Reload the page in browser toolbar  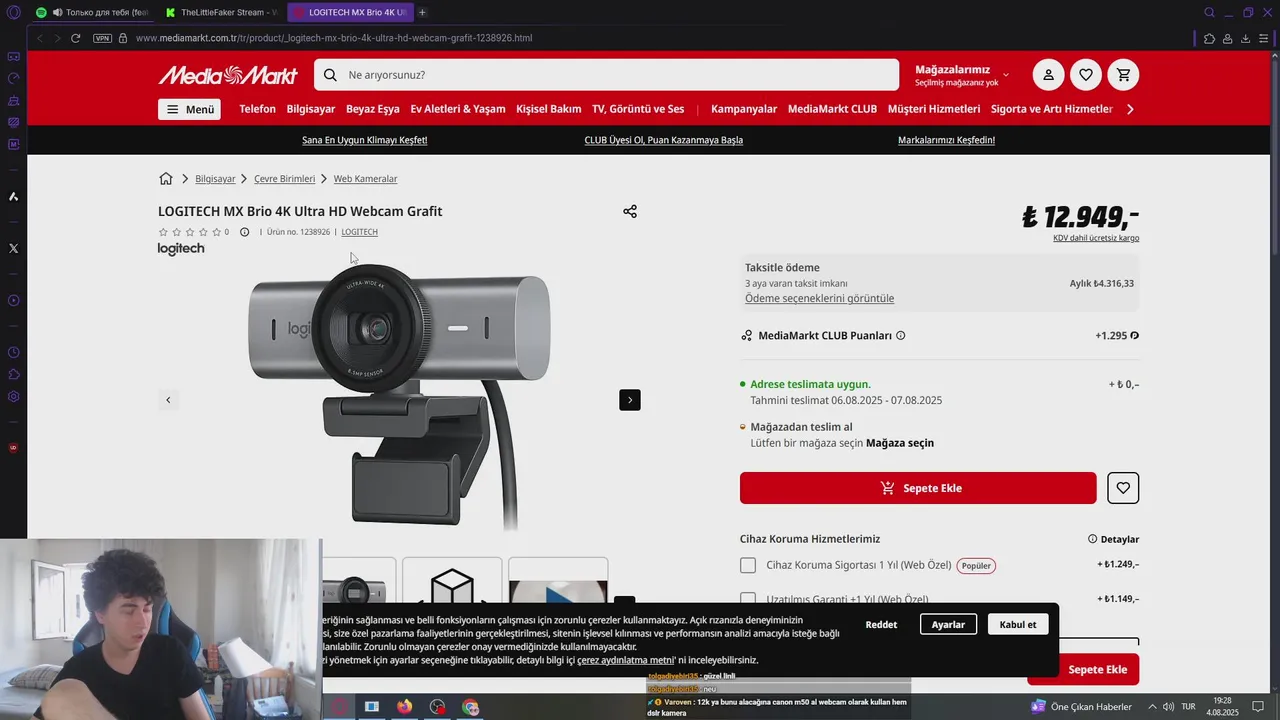point(75,38)
